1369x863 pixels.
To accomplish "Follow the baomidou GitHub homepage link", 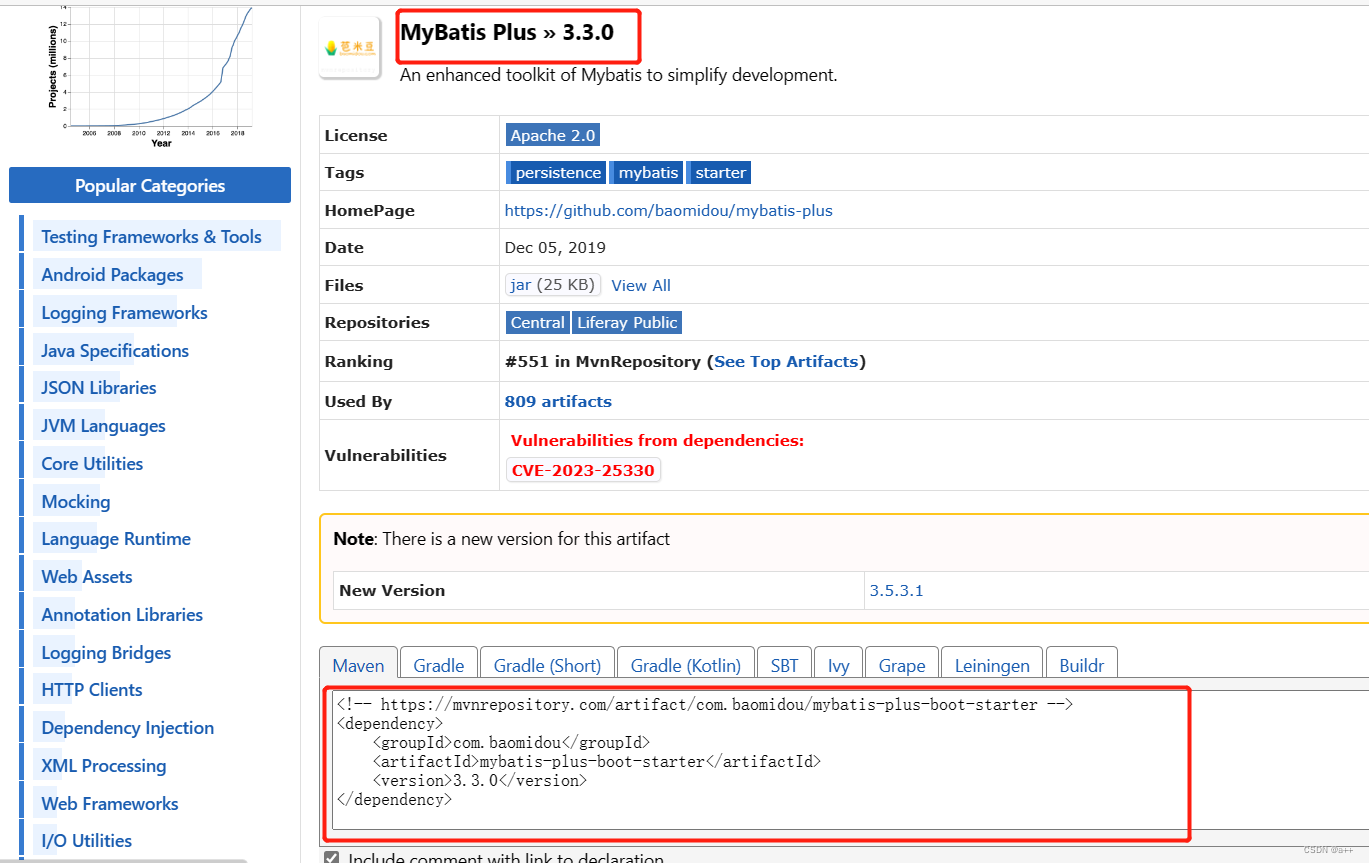I will pos(668,210).
